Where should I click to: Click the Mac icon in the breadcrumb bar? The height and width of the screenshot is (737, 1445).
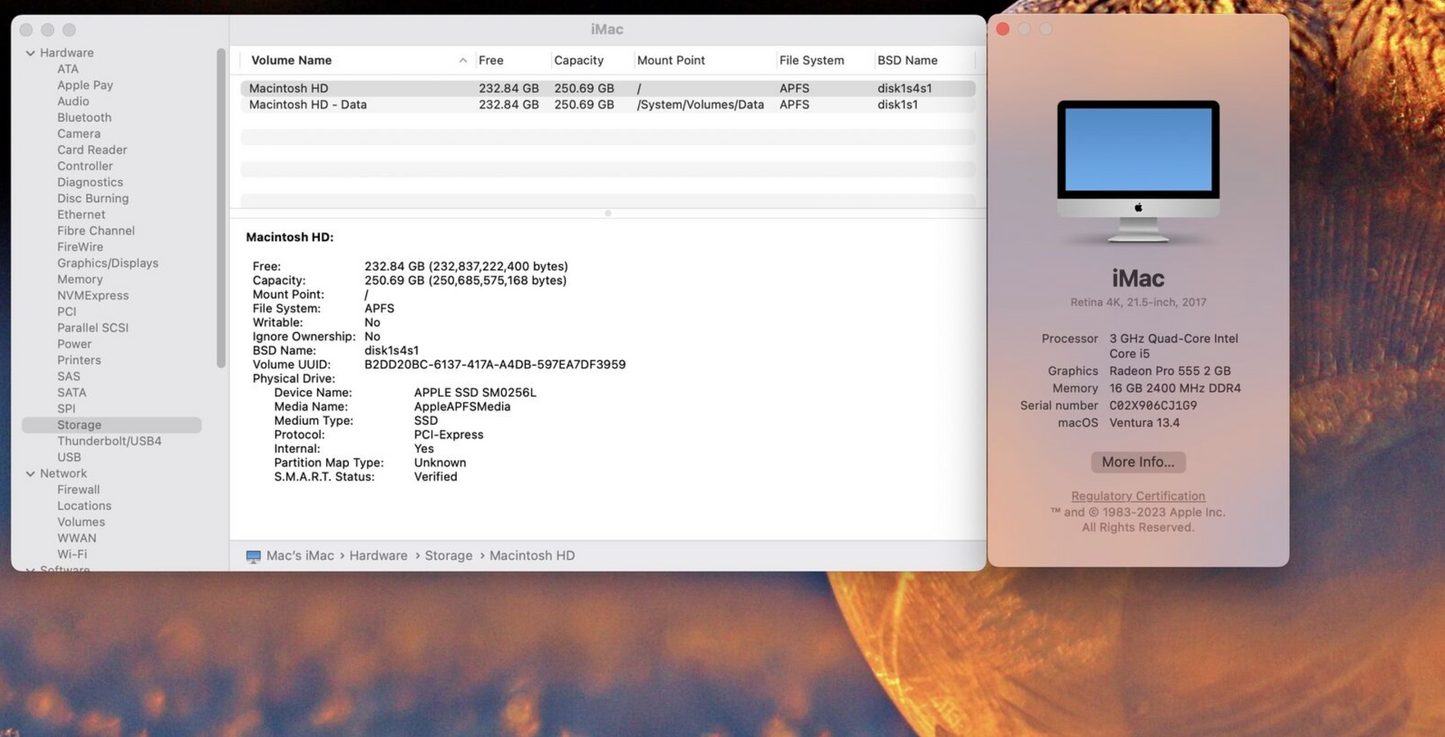pyautogui.click(x=250, y=554)
